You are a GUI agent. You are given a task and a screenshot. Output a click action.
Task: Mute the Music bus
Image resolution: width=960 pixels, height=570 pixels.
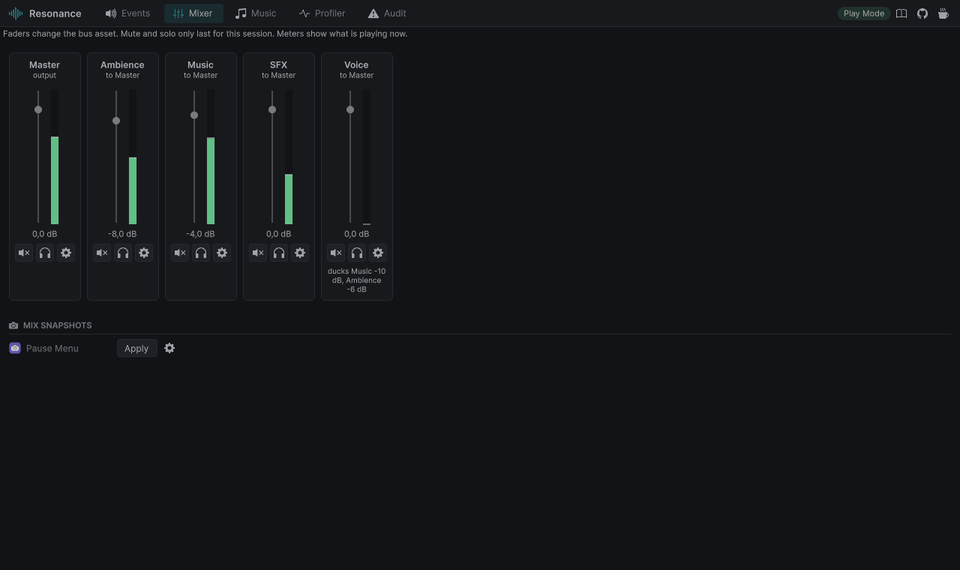tap(180, 253)
